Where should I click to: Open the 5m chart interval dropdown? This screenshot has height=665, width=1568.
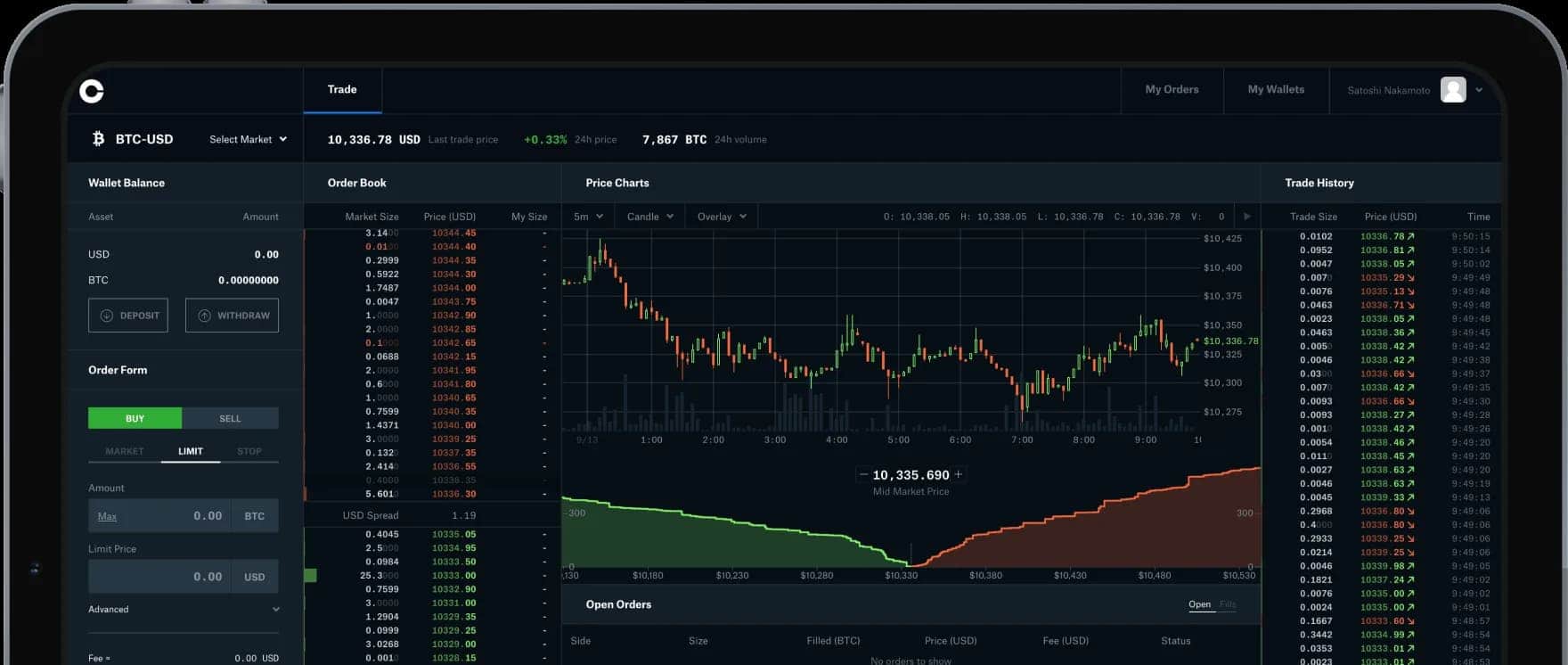click(x=588, y=217)
